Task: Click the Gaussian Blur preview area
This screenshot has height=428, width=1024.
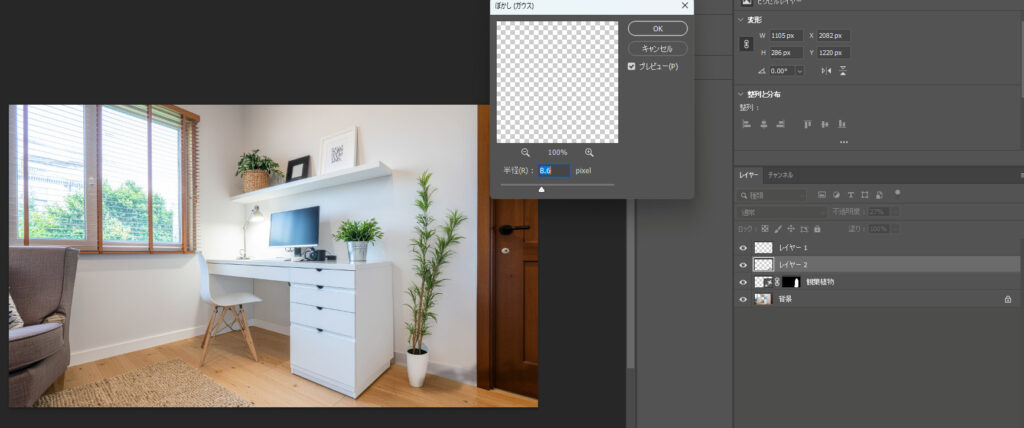Action: (x=557, y=82)
